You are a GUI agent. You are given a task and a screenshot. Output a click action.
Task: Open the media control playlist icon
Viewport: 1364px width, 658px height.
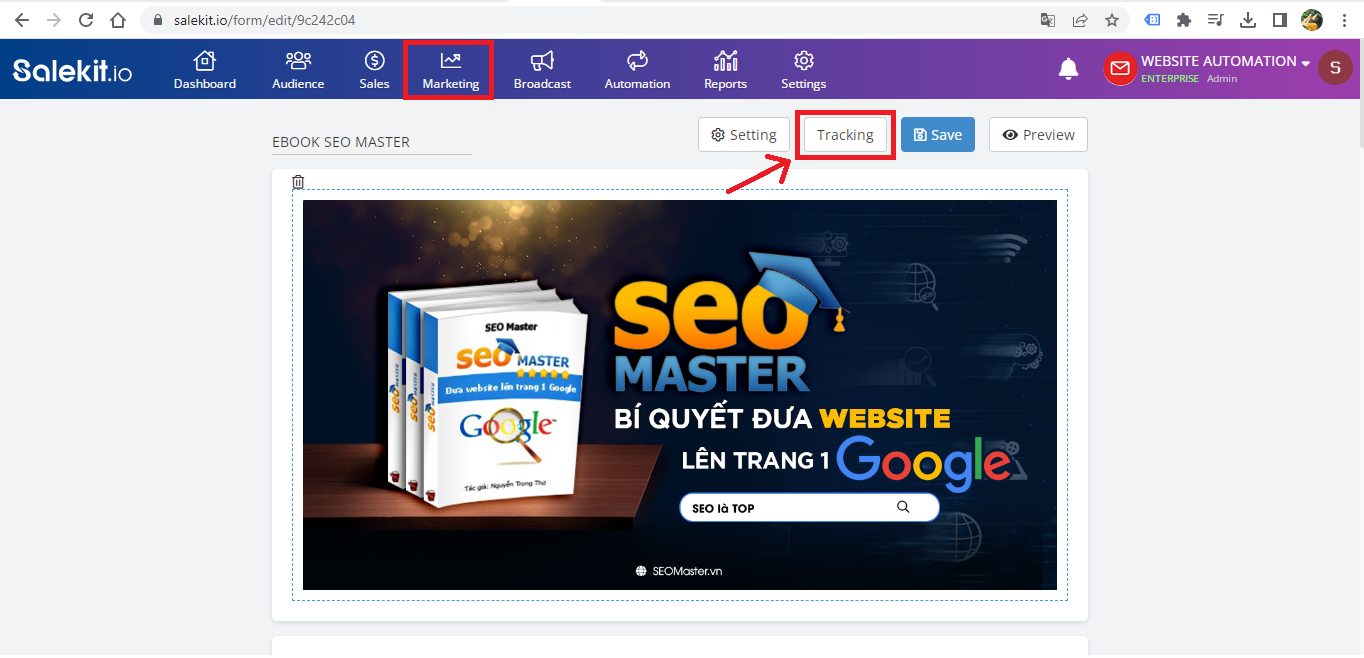click(x=1216, y=20)
